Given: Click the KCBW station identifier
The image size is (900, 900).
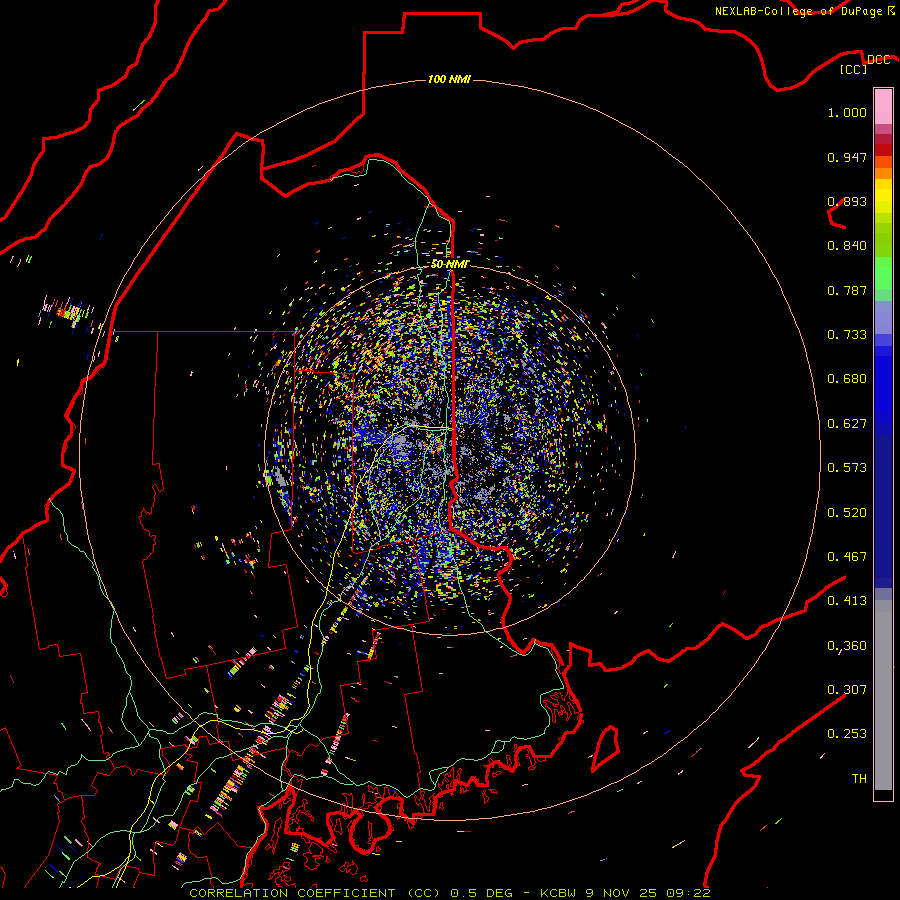Looking at the screenshot, I should pyautogui.click(x=560, y=893).
